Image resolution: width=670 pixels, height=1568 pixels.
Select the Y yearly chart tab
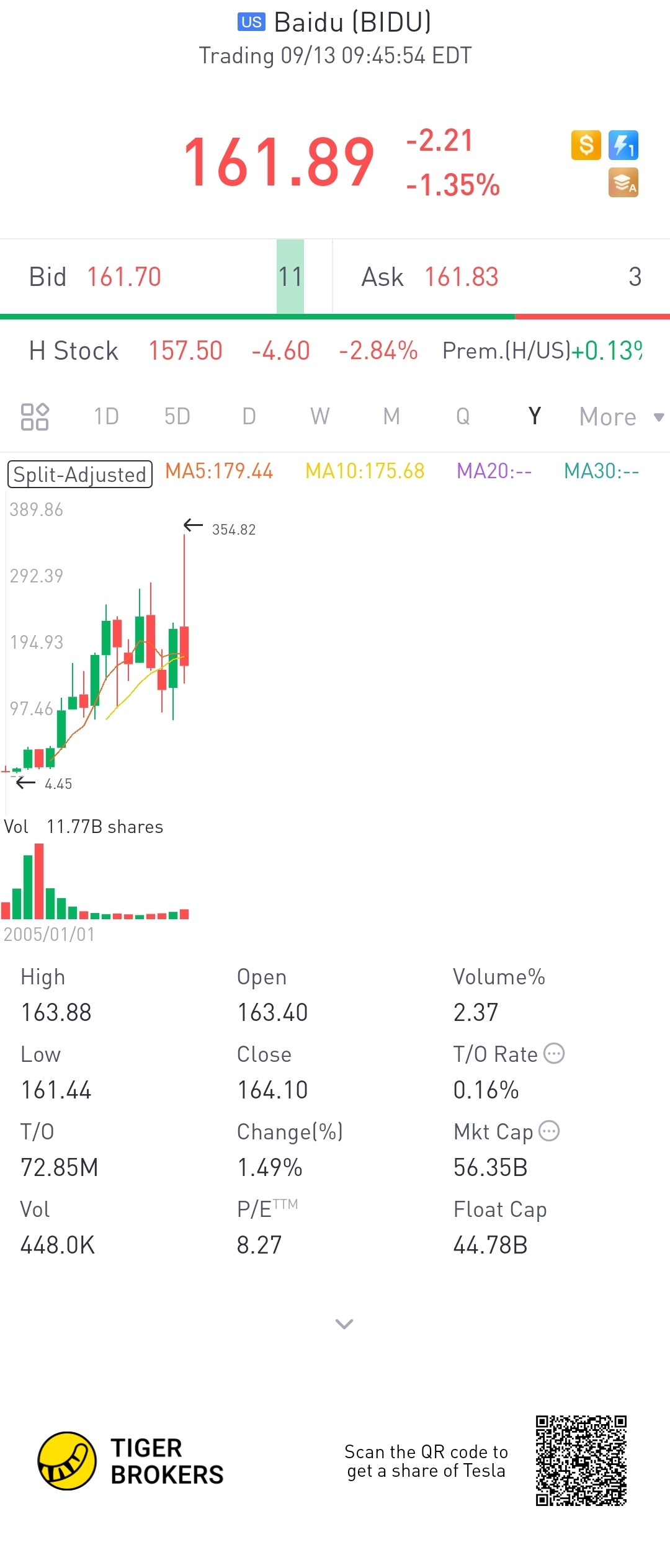click(535, 416)
